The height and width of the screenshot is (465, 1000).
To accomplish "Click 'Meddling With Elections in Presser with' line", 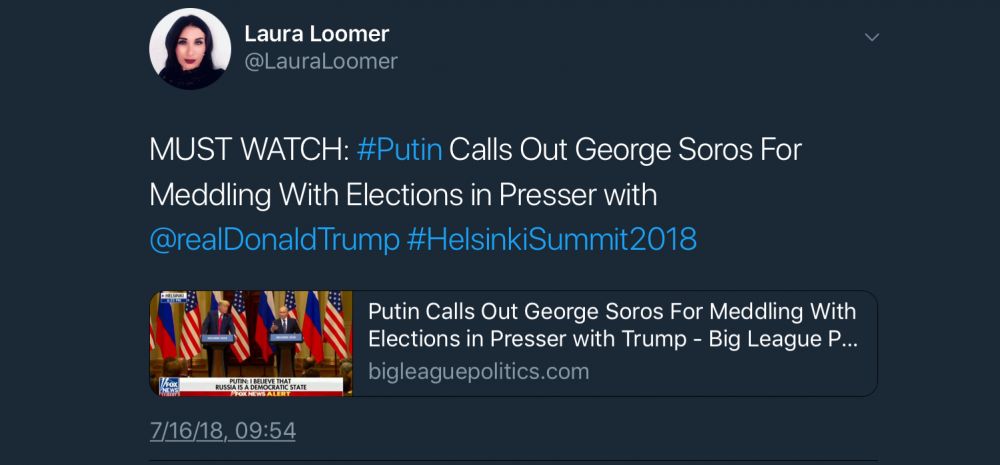I will click(x=402, y=195).
